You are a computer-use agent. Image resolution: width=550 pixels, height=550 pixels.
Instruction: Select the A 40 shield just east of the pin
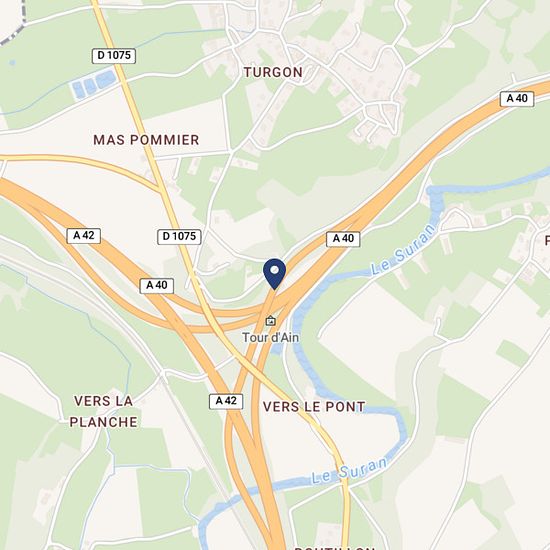click(x=343, y=239)
